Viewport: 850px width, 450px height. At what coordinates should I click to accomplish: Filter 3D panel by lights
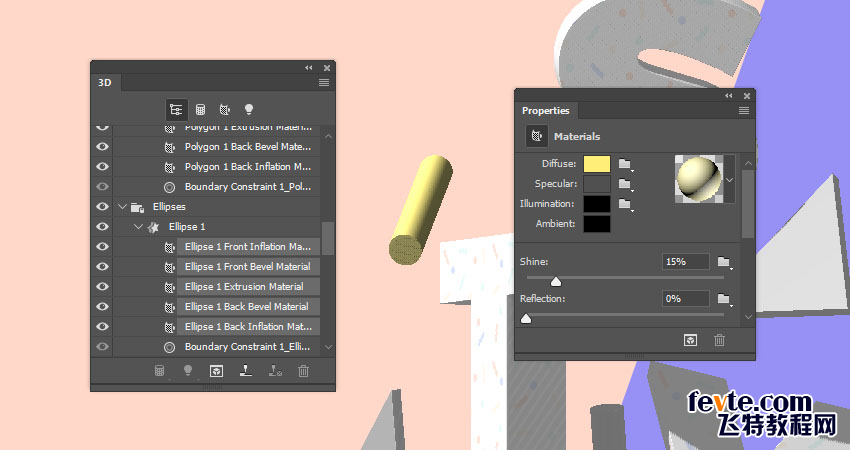pyautogui.click(x=249, y=110)
